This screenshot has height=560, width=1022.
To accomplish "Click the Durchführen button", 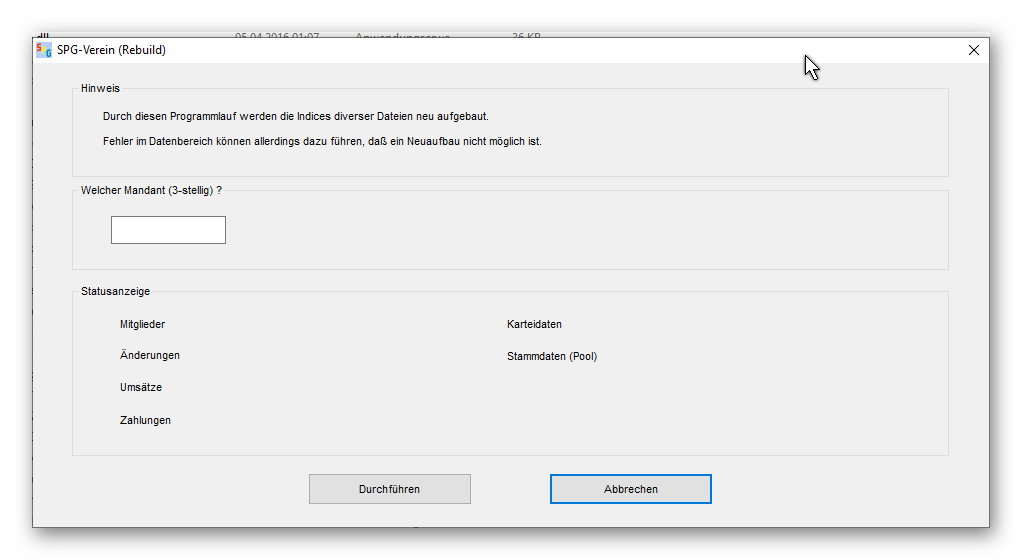I will point(389,489).
